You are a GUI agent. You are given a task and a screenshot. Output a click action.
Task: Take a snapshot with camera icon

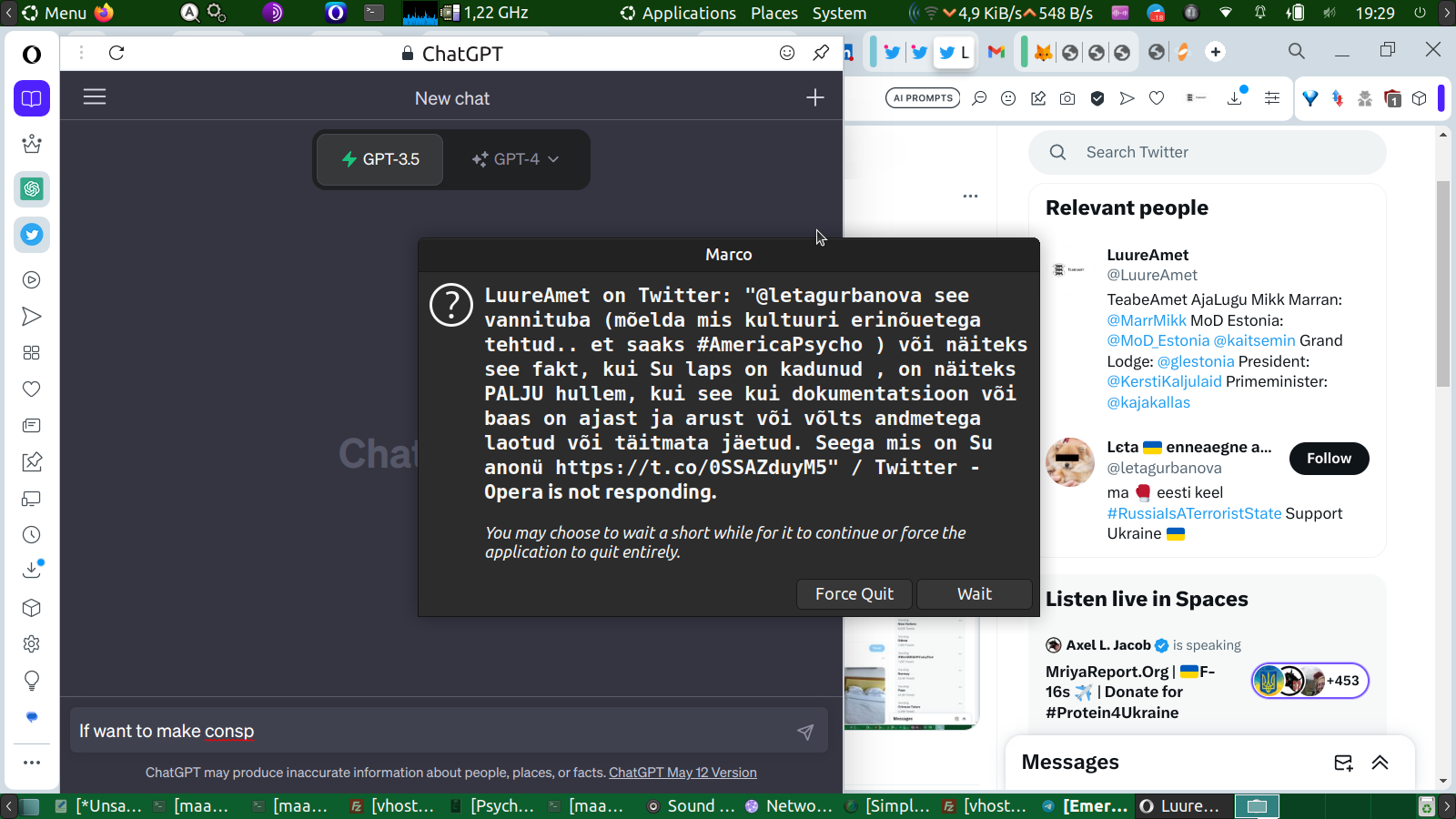1067,98
